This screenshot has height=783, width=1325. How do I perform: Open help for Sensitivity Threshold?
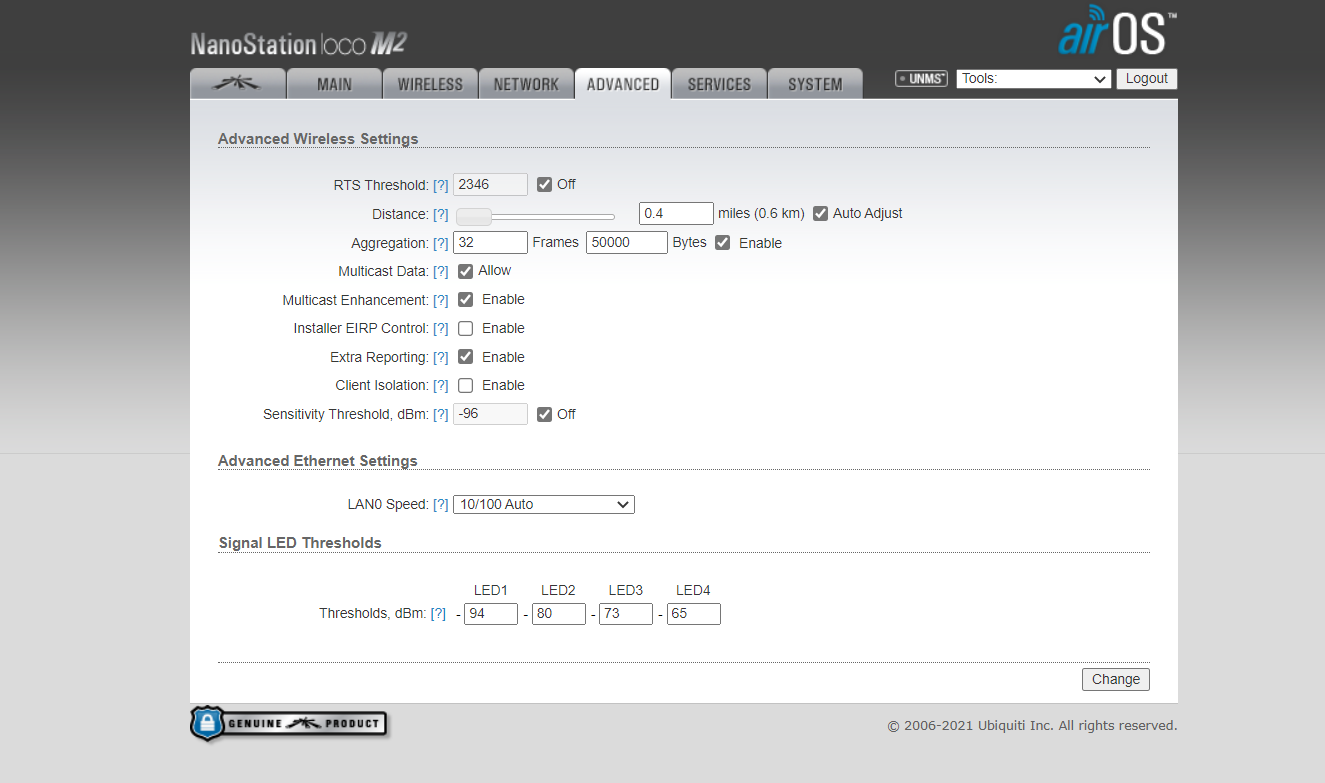(x=441, y=414)
